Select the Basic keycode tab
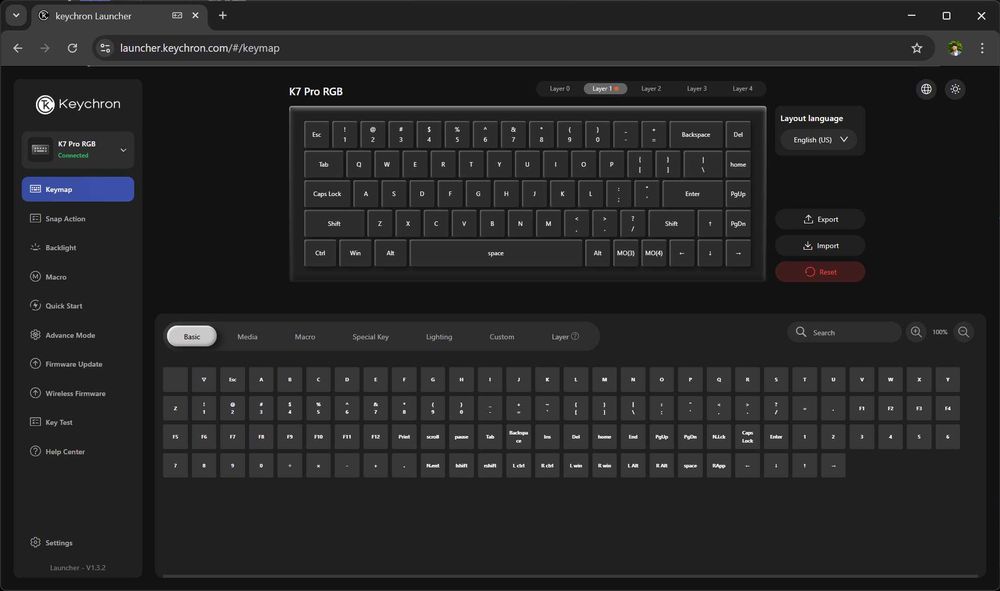Screen dimensions: 1000x591 pos(191,337)
